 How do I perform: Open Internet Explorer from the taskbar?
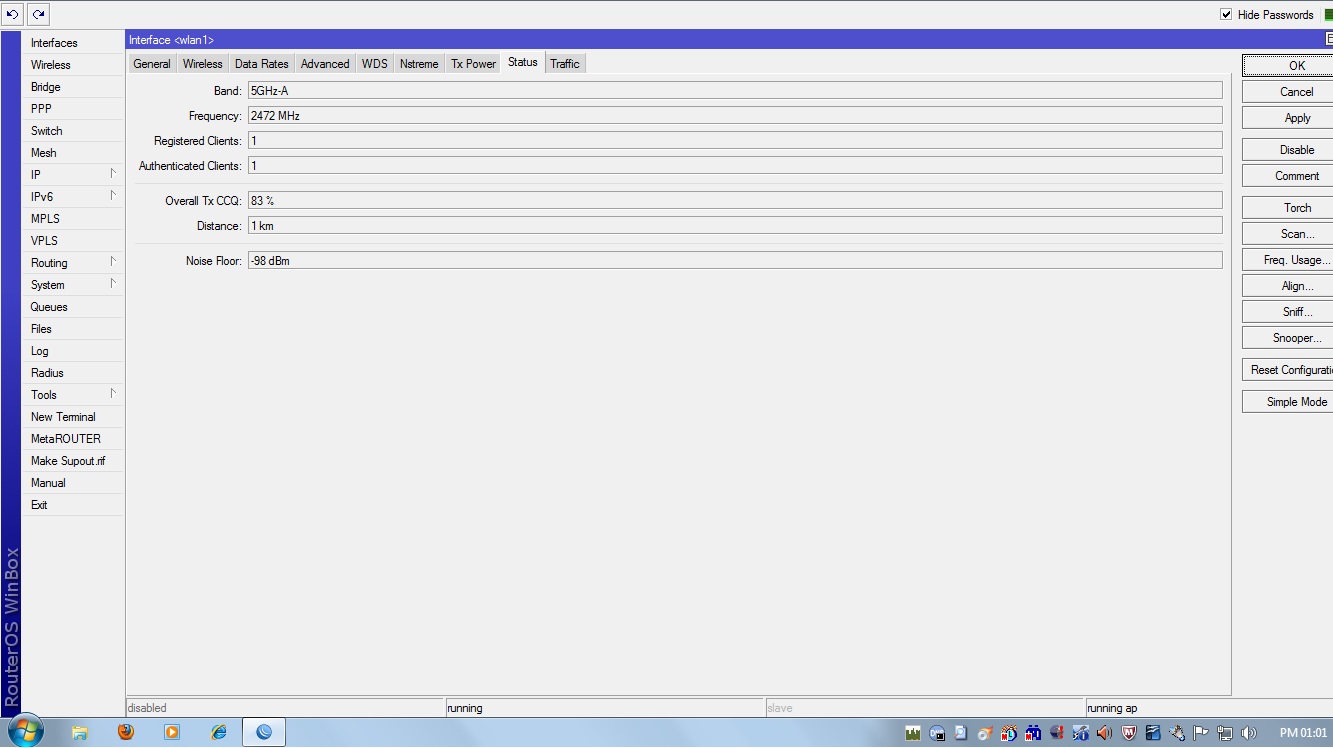tap(219, 732)
